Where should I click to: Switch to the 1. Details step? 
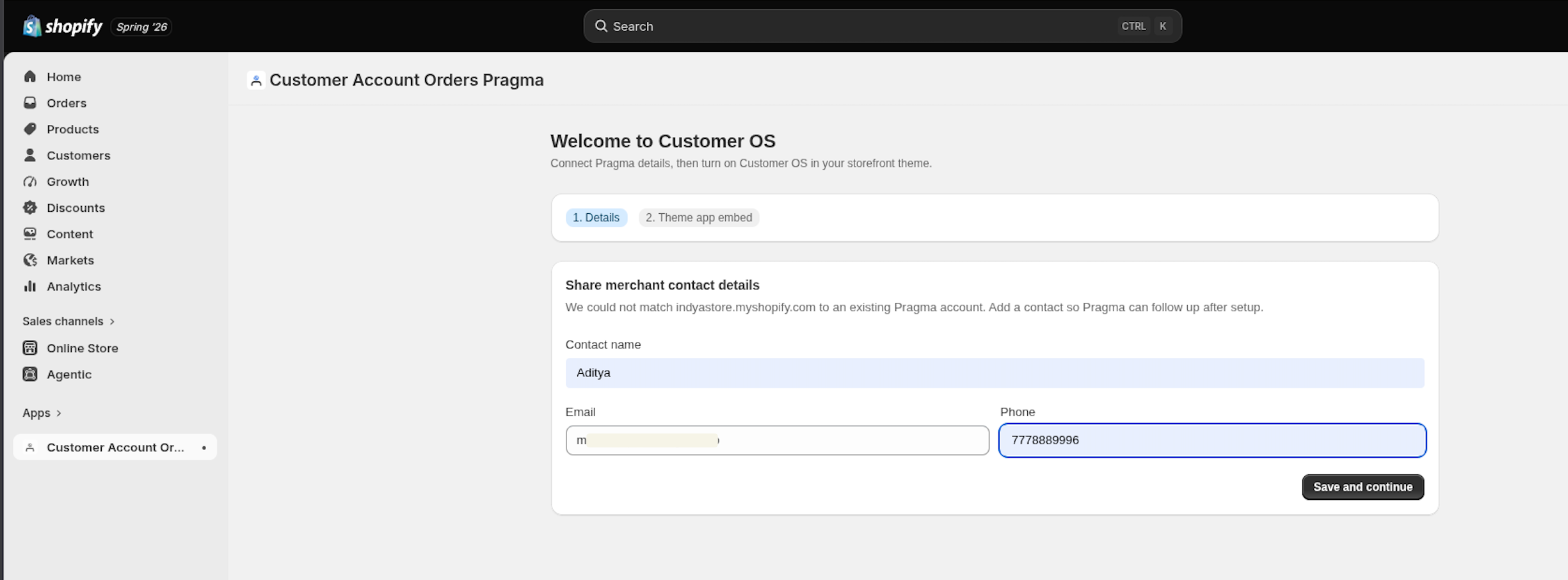(596, 218)
